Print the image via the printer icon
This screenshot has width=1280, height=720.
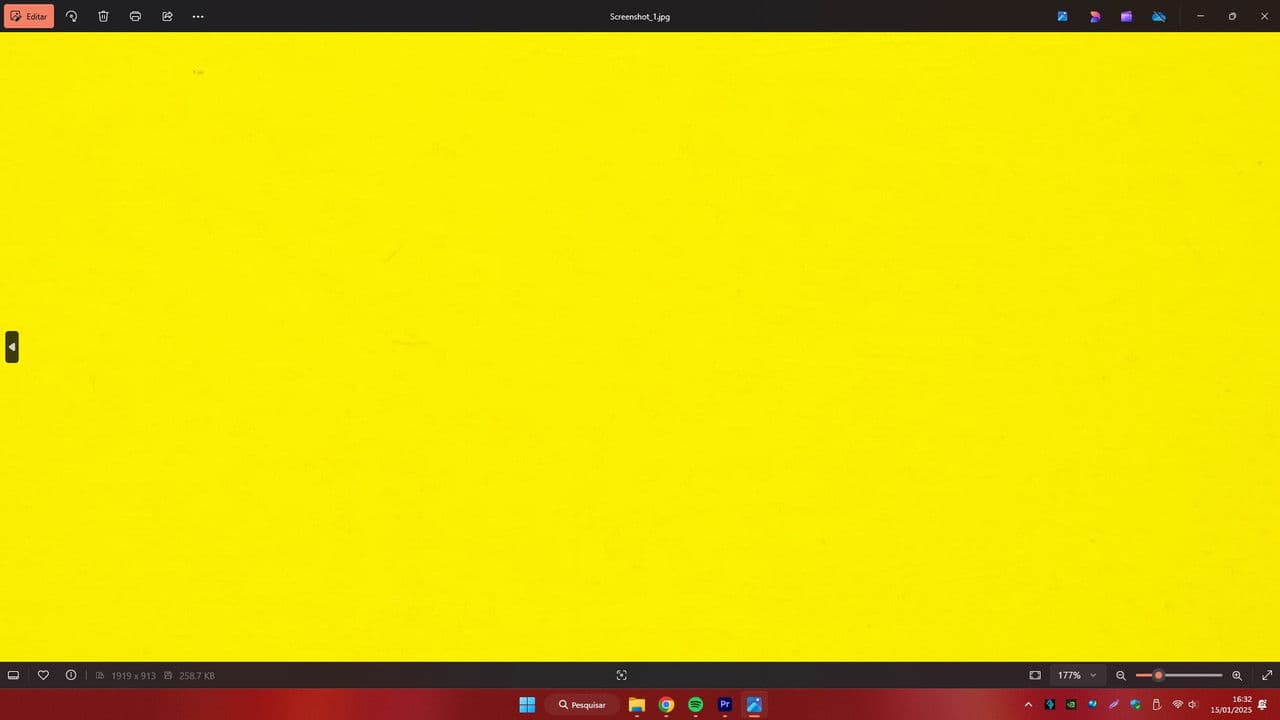pos(135,17)
